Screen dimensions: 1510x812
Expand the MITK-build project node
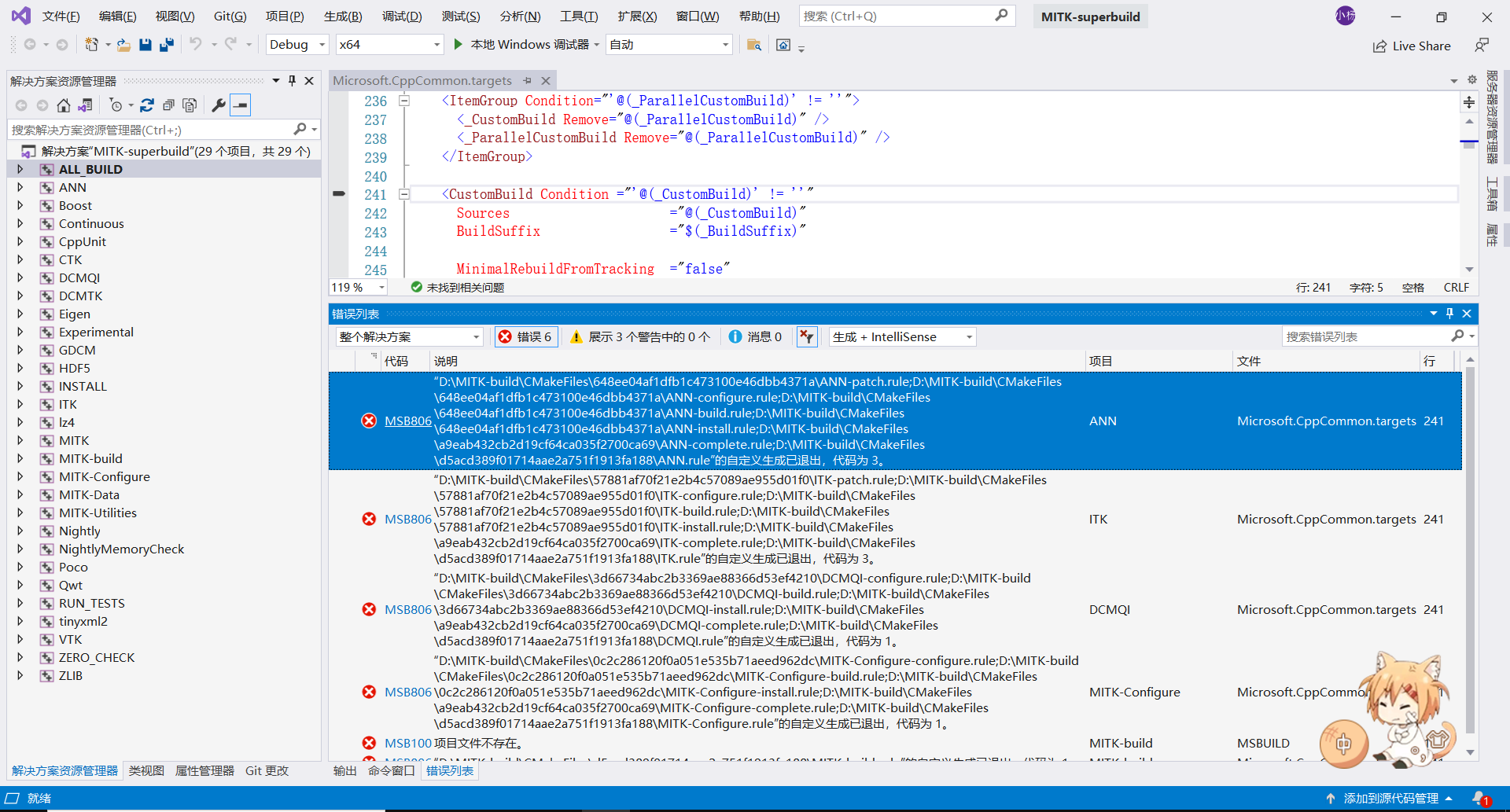coord(20,458)
